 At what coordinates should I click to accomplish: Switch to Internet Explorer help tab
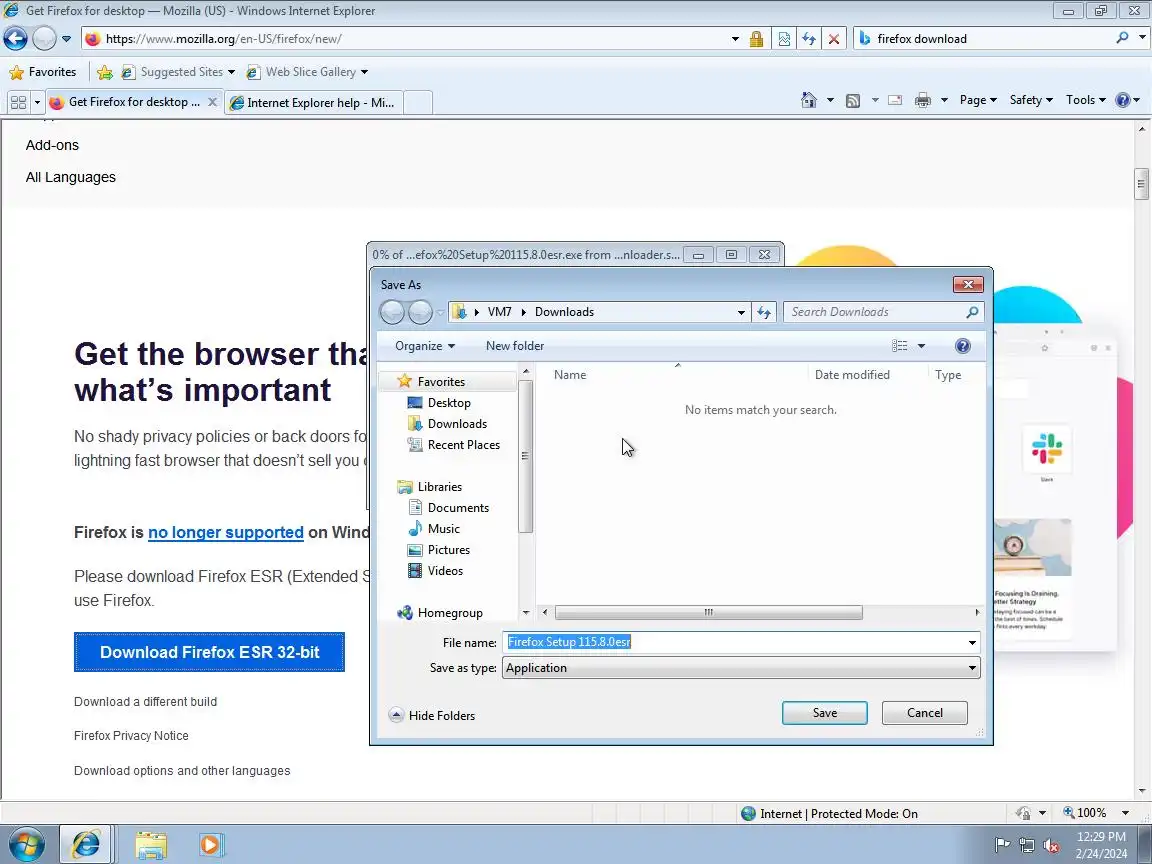tap(314, 103)
